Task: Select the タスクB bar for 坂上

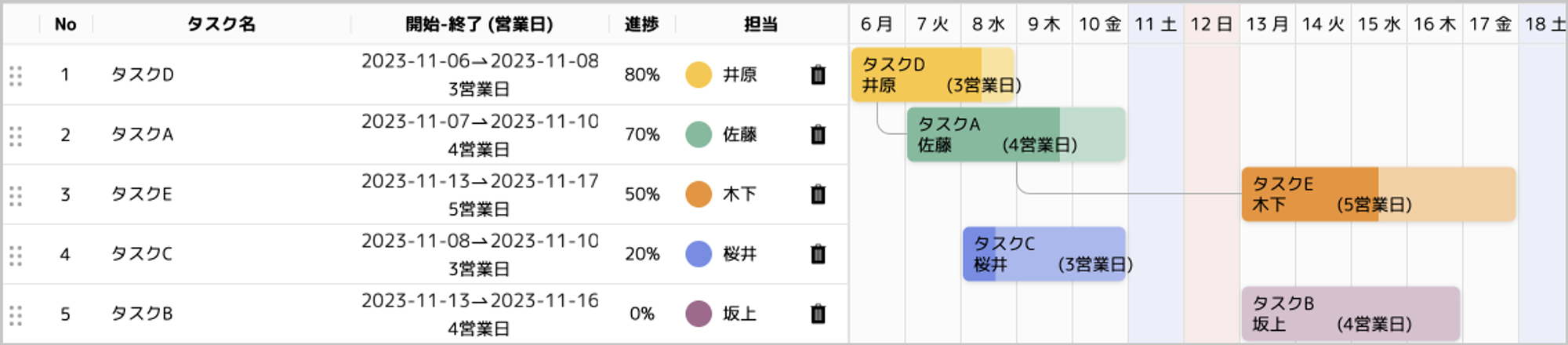Action: point(1350,314)
